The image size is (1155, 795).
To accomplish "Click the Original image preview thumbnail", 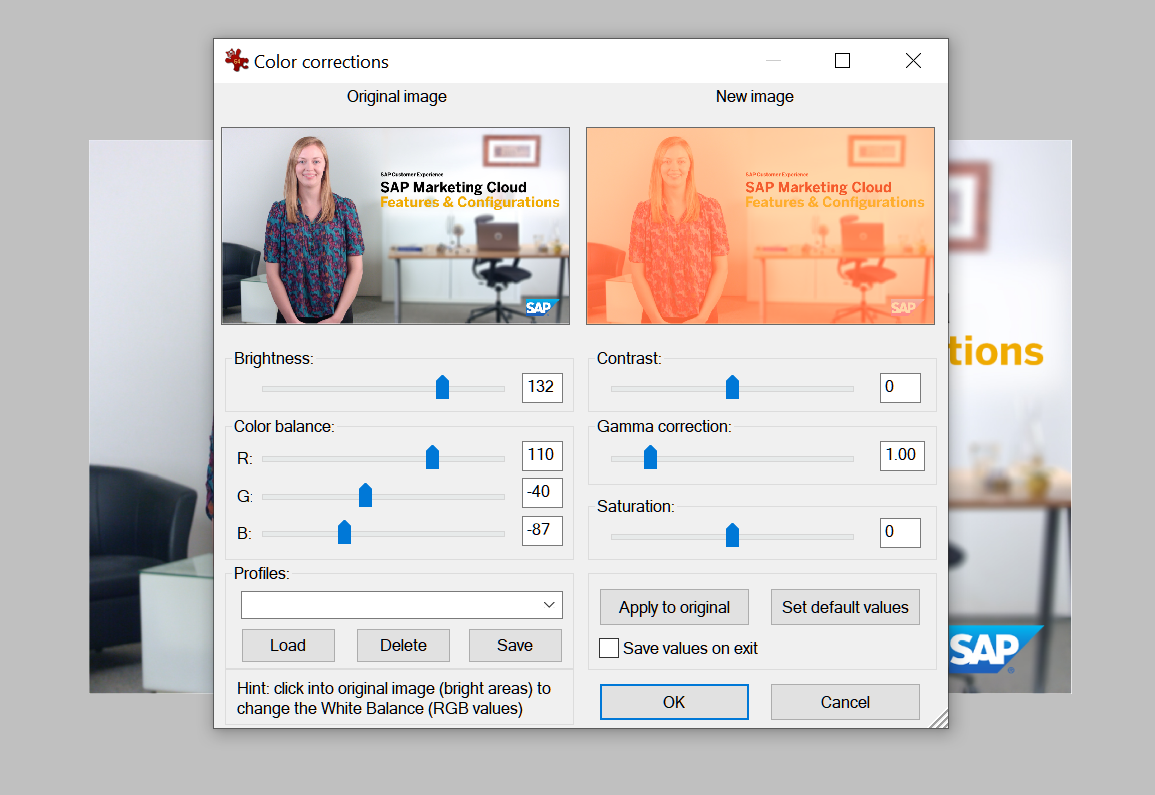I will [396, 225].
